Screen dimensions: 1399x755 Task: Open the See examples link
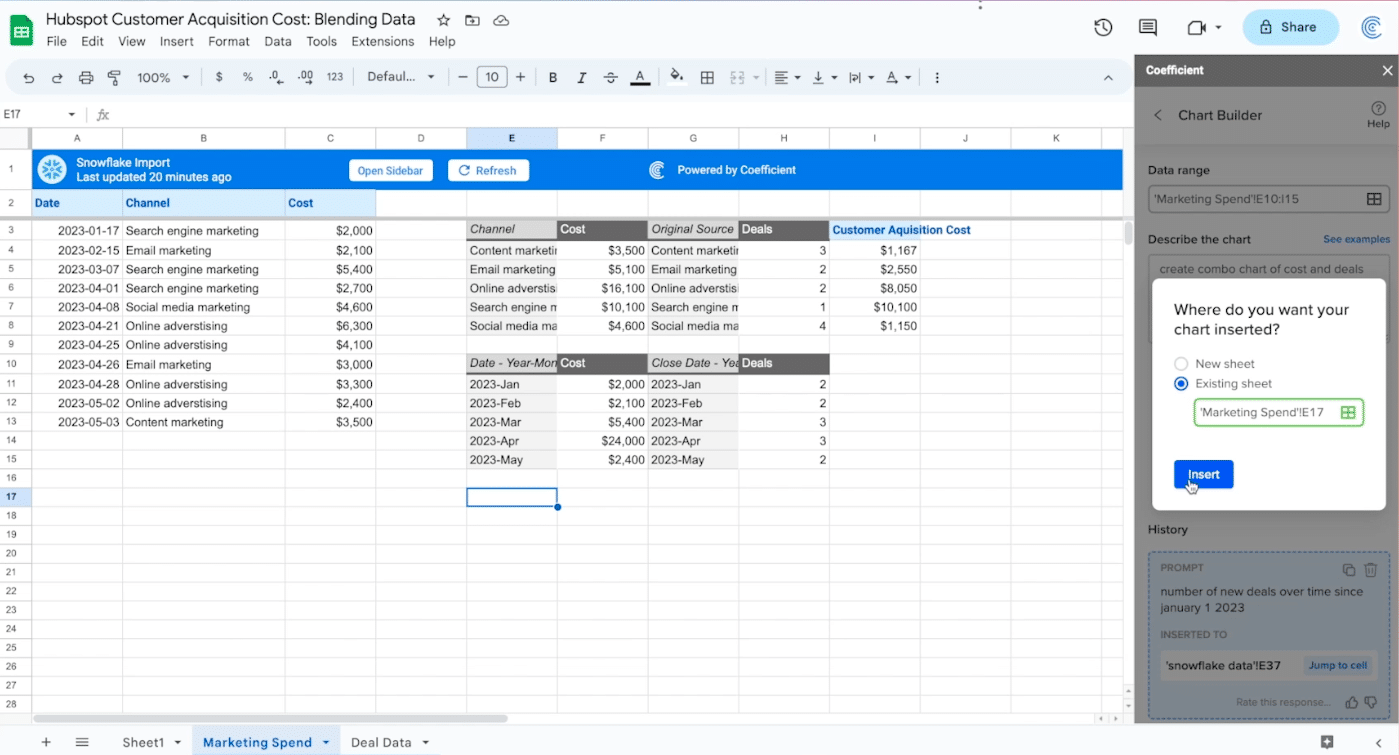[1356, 239]
